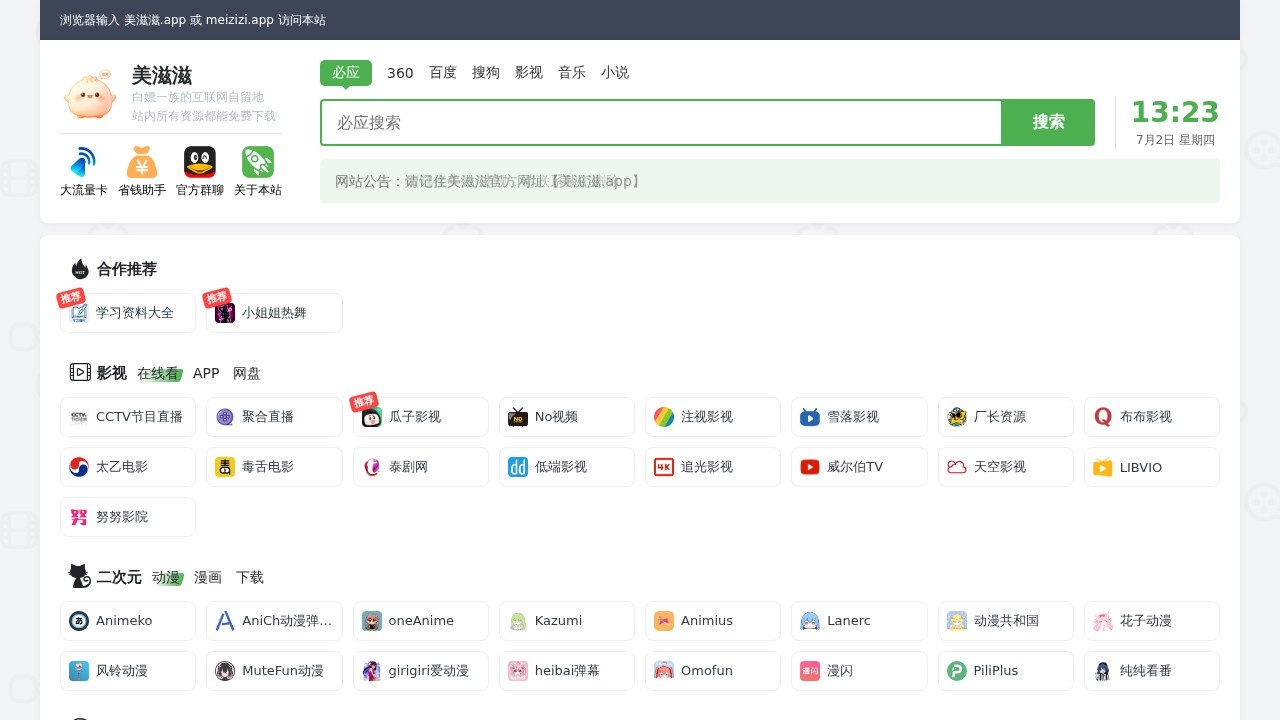Screen dimensions: 1280x720
Task: Open 纯纯看番 site card
Action: [x=1152, y=671]
